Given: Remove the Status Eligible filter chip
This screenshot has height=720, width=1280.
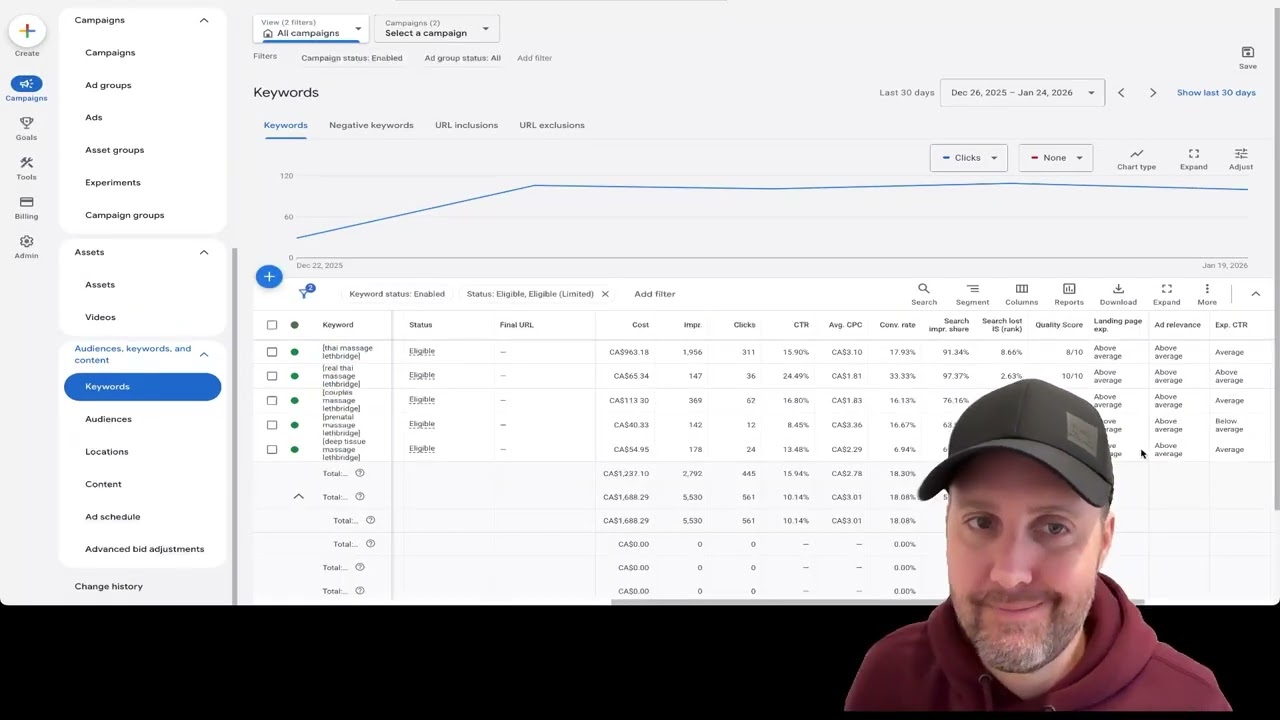Looking at the screenshot, I should point(604,294).
